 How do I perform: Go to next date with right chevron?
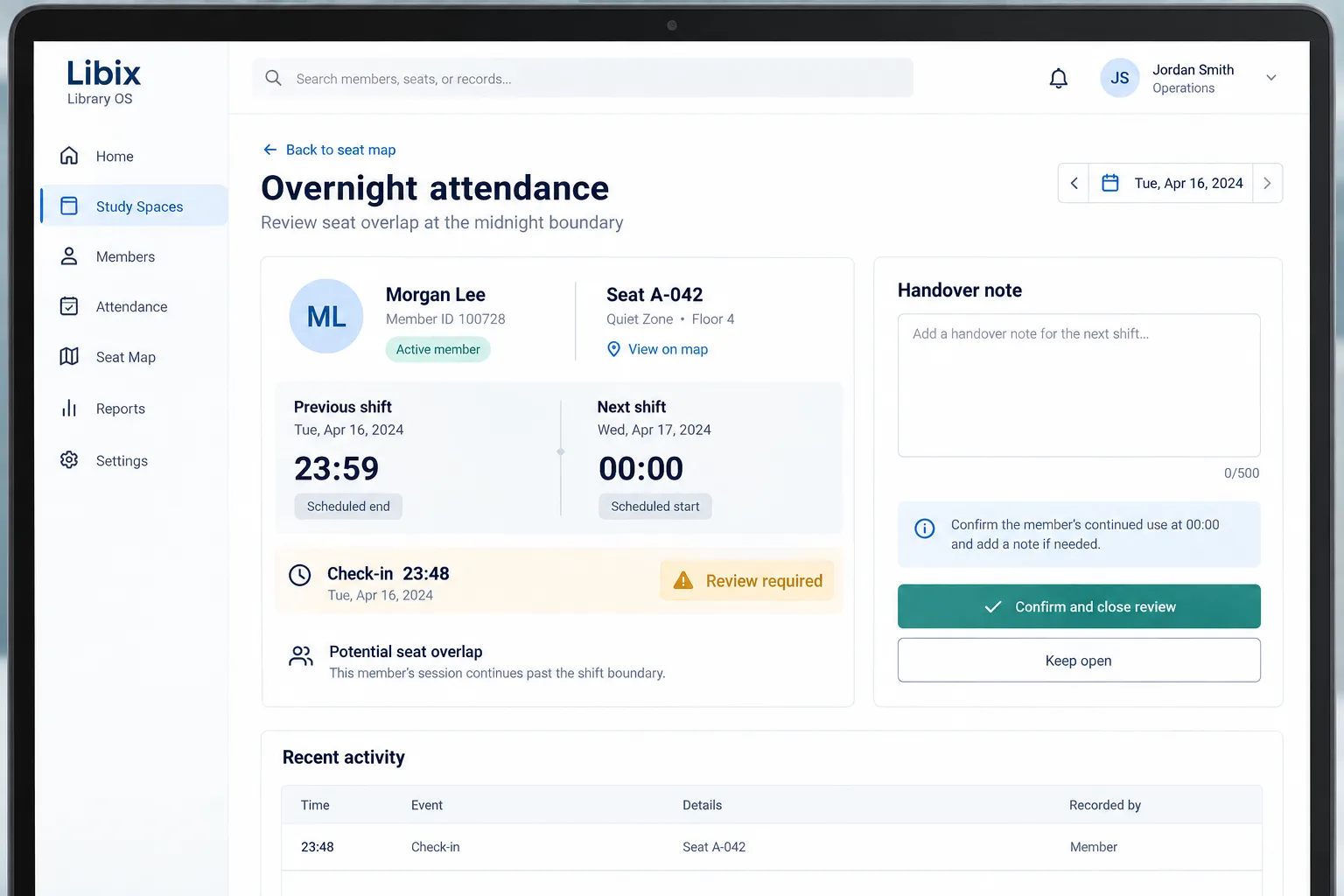1267,183
